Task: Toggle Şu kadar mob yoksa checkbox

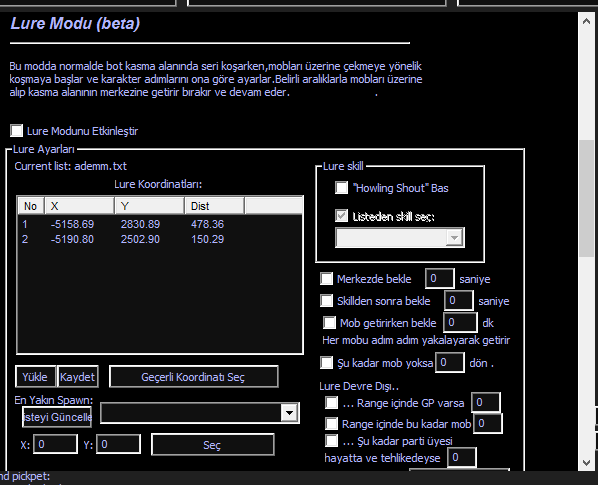Action: tap(326, 363)
